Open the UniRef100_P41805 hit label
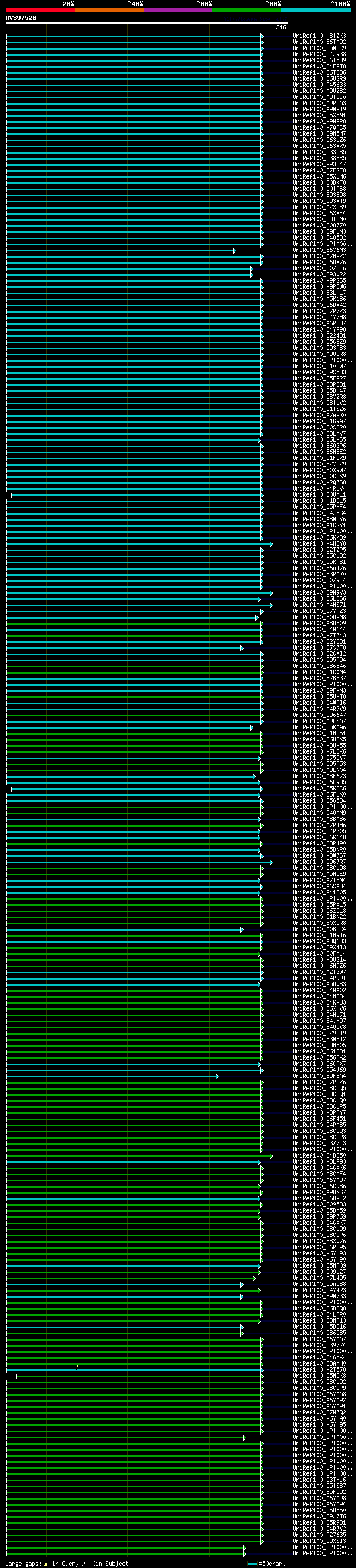 coord(319,892)
